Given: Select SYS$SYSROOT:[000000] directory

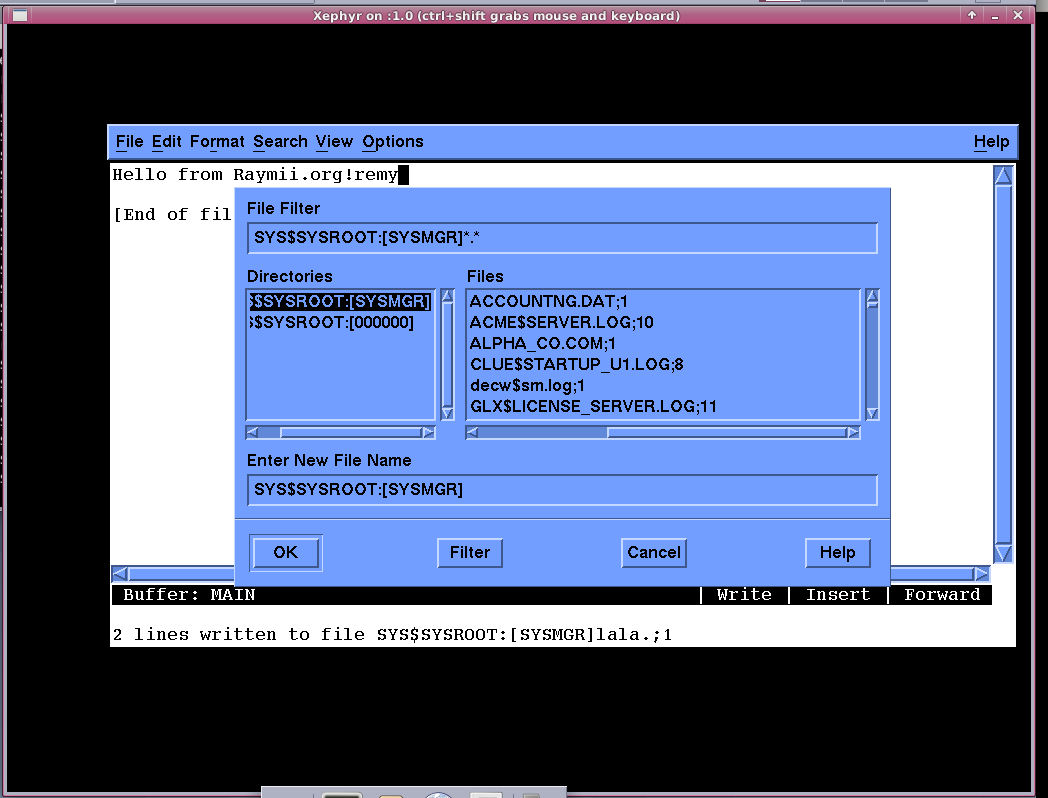Looking at the screenshot, I should click(333, 323).
